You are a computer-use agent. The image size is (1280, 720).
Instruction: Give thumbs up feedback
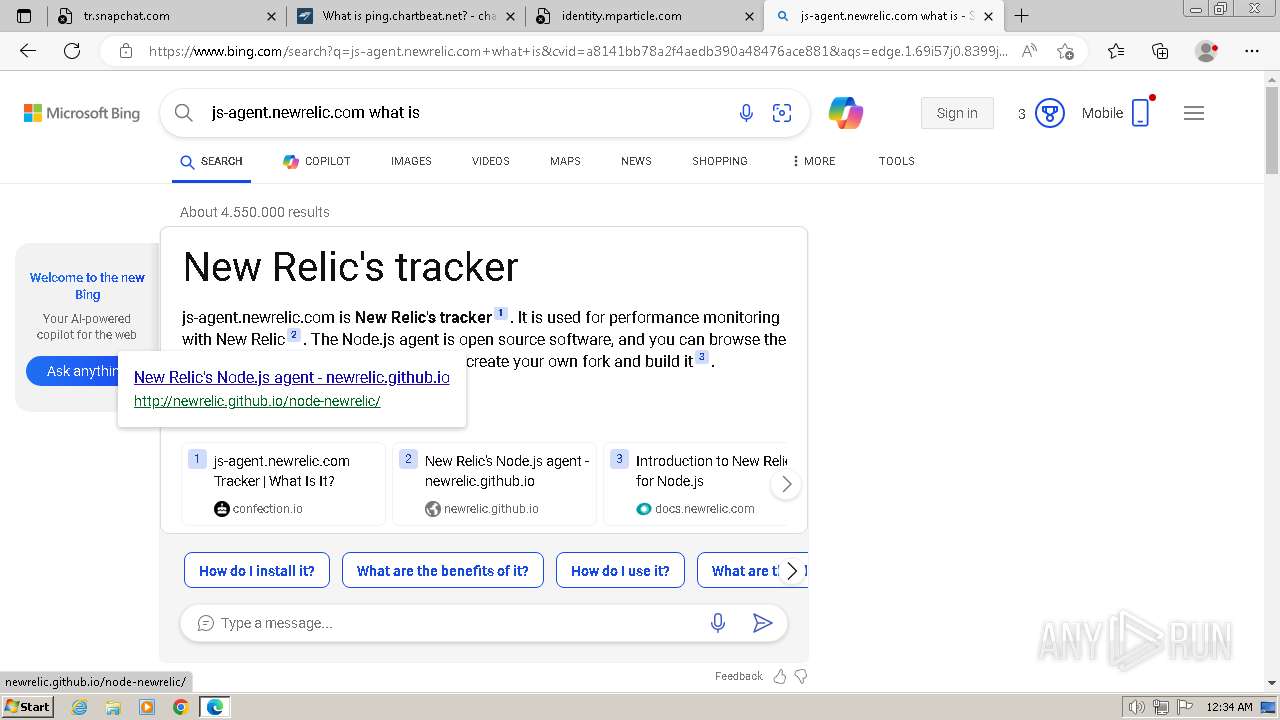tap(780, 676)
